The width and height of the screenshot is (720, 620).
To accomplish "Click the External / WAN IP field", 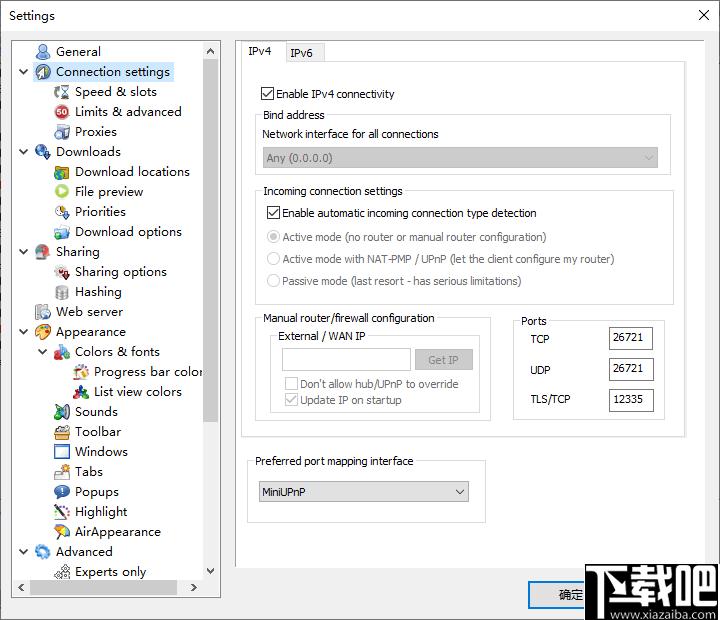I will point(346,360).
